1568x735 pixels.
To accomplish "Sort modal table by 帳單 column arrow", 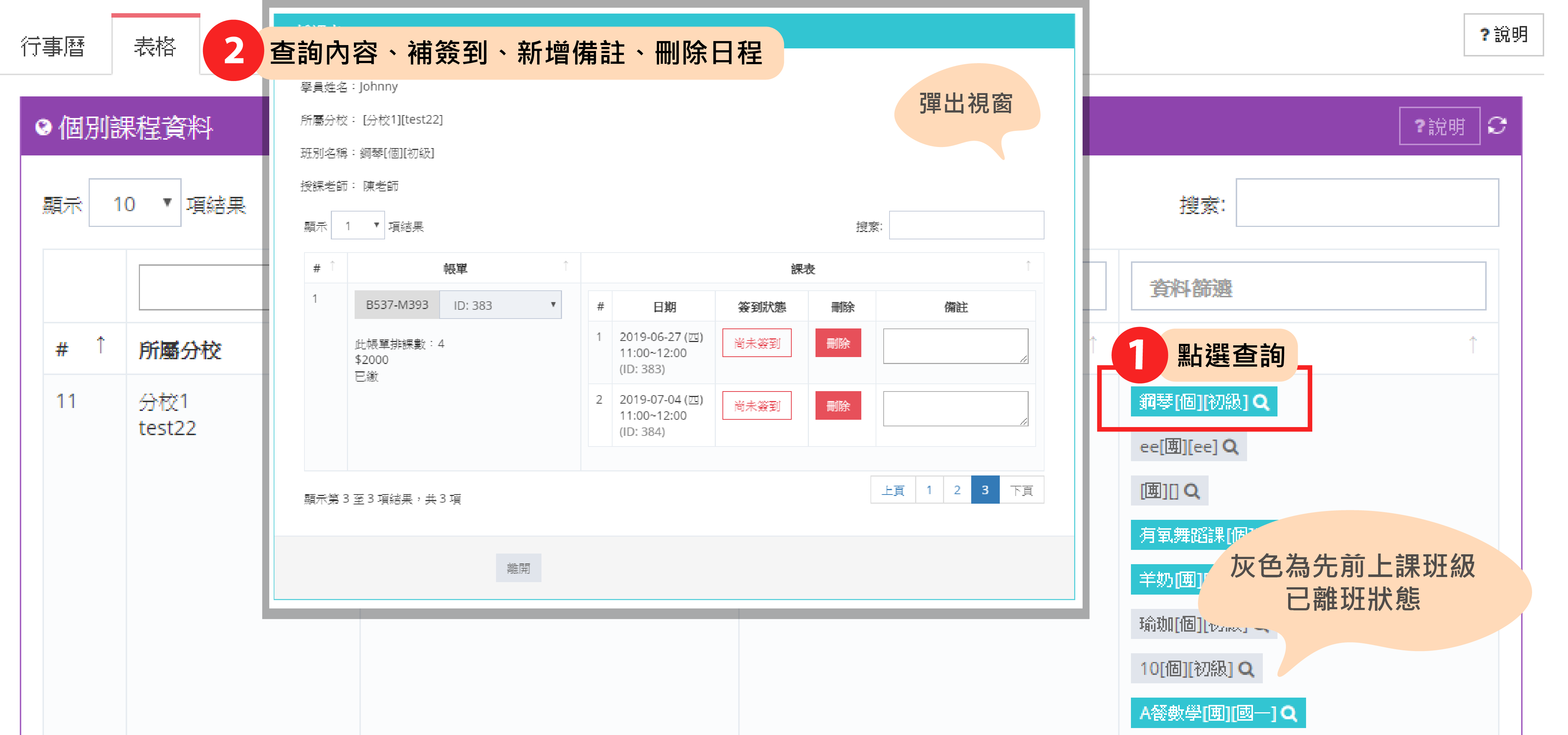I will 566,266.
